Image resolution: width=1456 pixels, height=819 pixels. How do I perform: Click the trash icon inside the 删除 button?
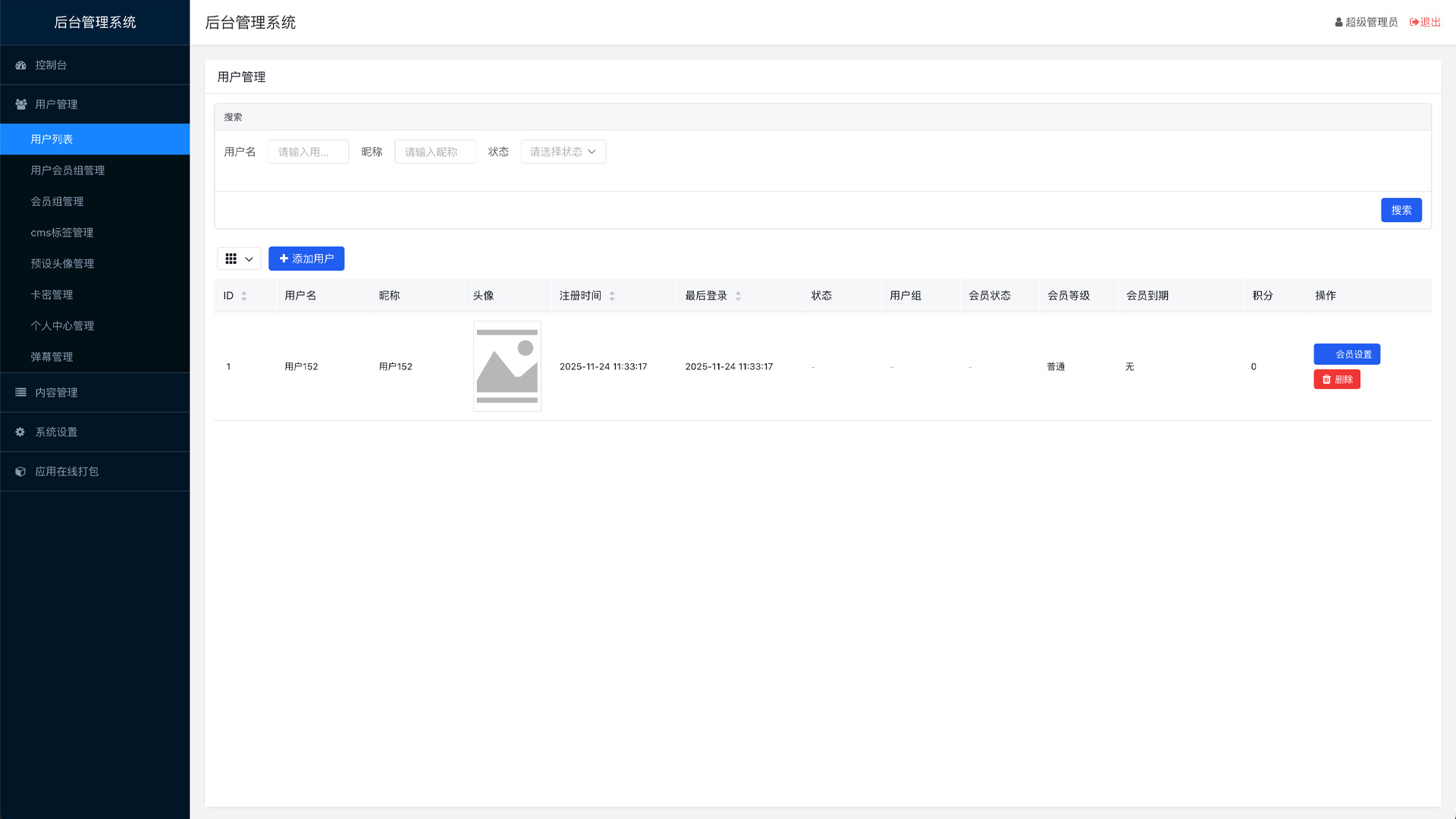(1326, 379)
